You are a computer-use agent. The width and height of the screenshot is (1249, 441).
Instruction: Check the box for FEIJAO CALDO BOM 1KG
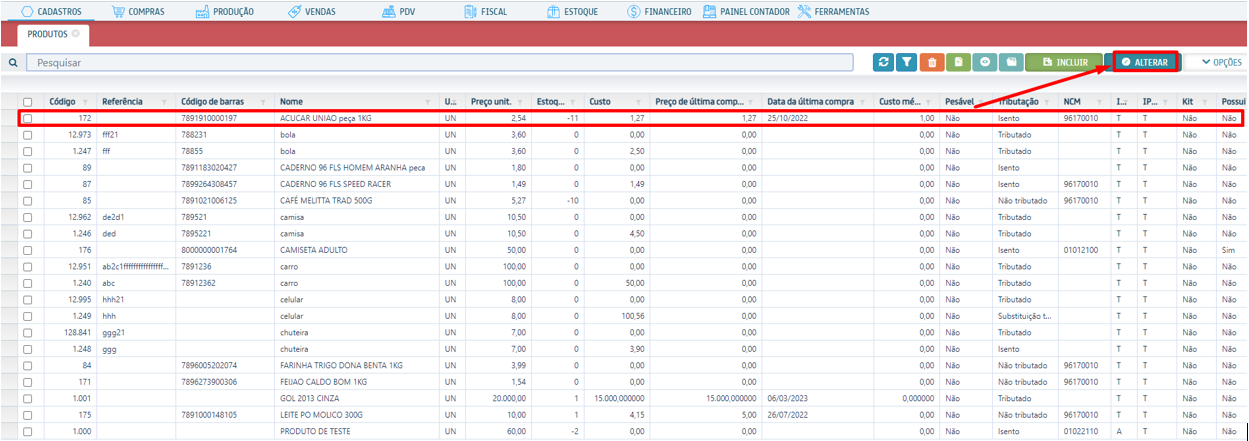28,382
